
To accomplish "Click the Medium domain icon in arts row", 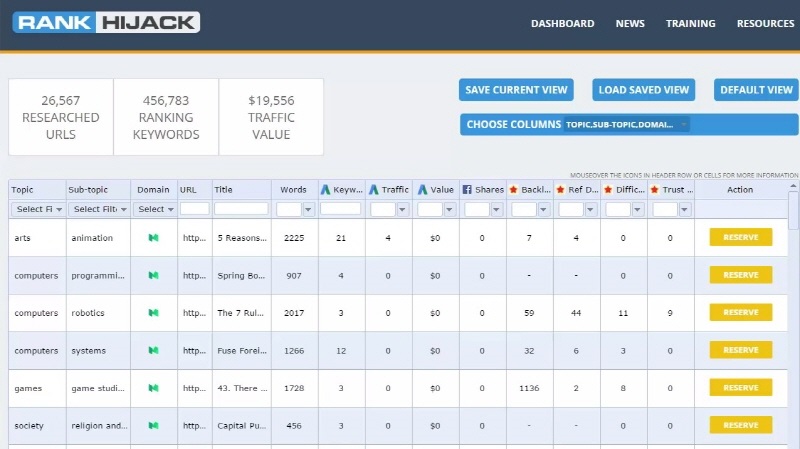I will tap(153, 238).
